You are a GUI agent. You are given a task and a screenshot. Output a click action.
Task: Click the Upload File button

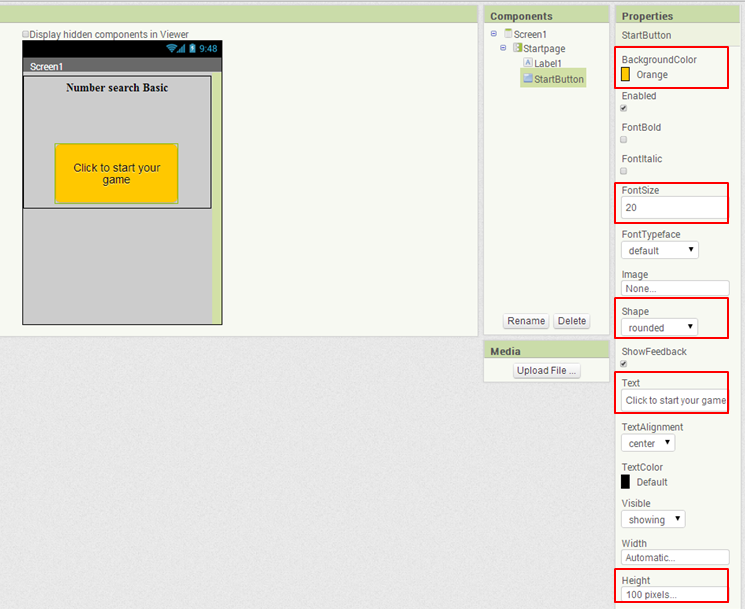pos(546,371)
